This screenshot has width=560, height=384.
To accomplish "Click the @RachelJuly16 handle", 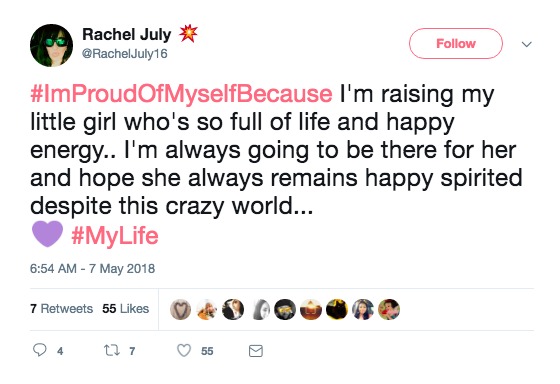I will 125,54.
